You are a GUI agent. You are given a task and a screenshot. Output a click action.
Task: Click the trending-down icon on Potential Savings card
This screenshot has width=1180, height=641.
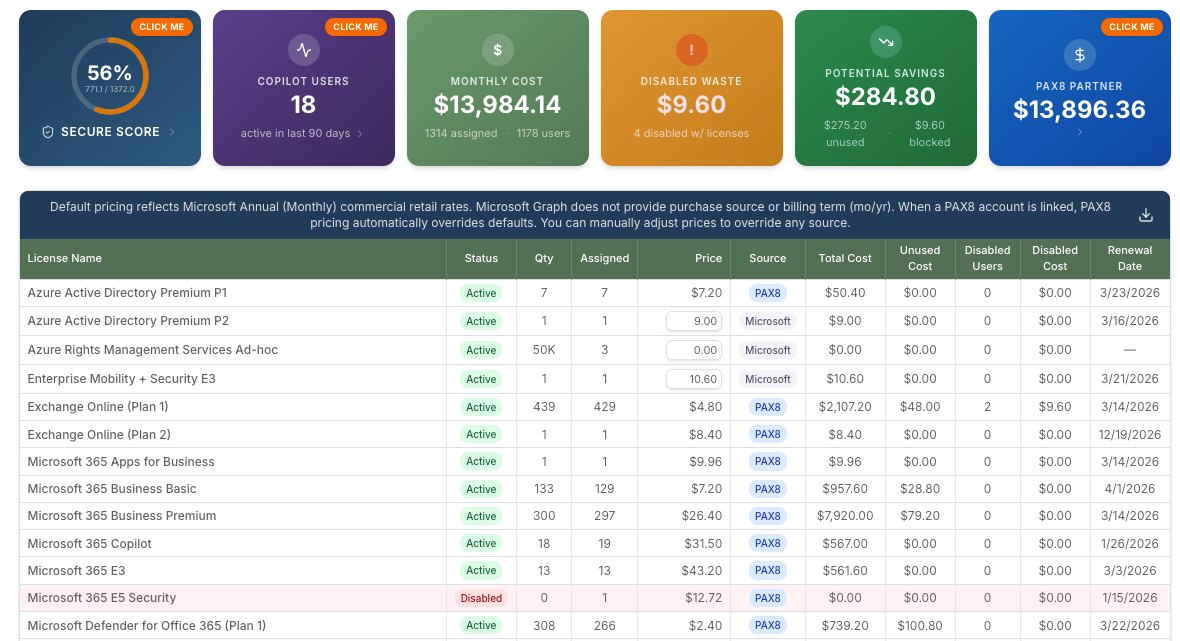click(x=886, y=42)
